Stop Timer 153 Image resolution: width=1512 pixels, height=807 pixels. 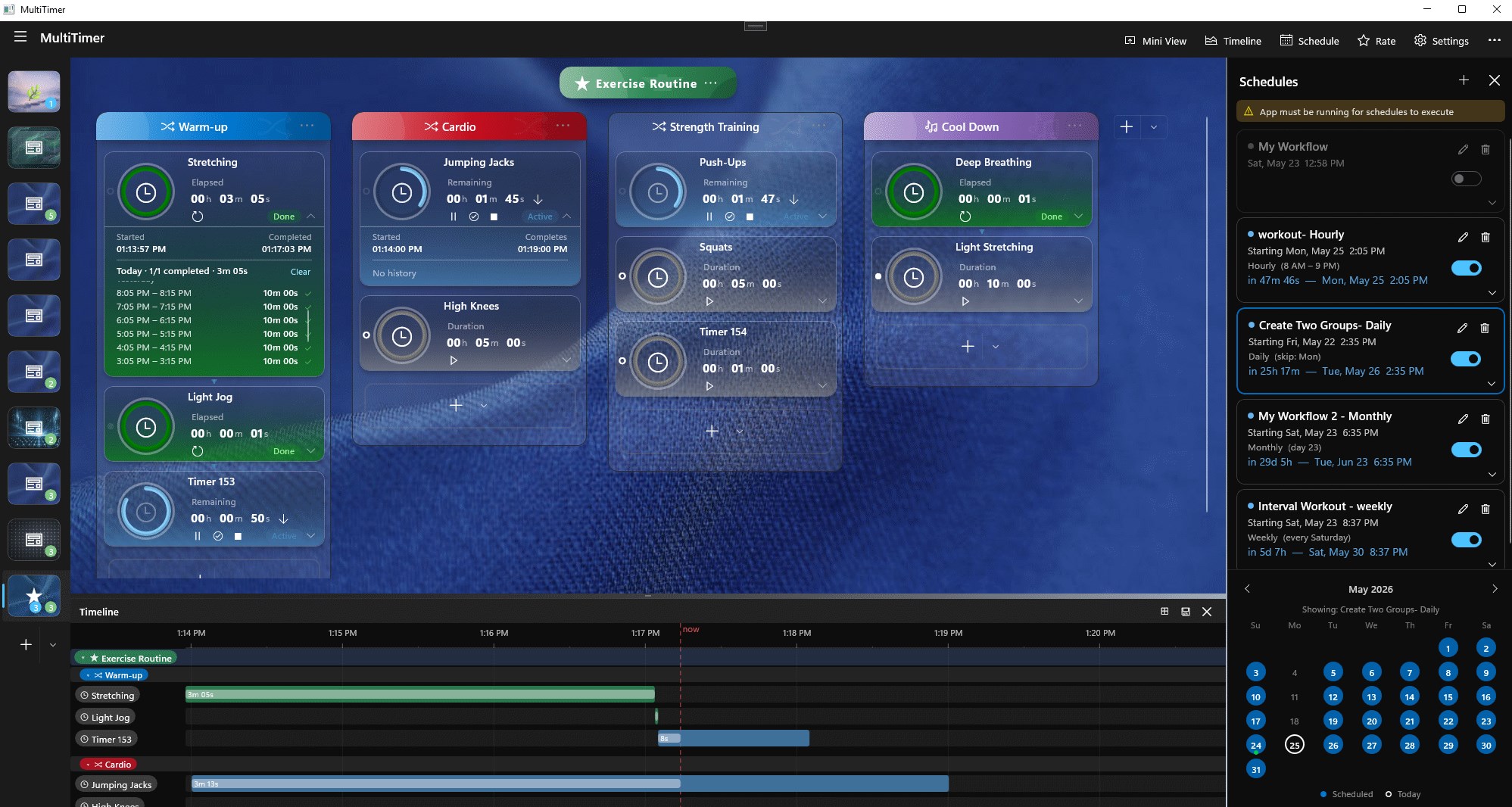tap(238, 536)
